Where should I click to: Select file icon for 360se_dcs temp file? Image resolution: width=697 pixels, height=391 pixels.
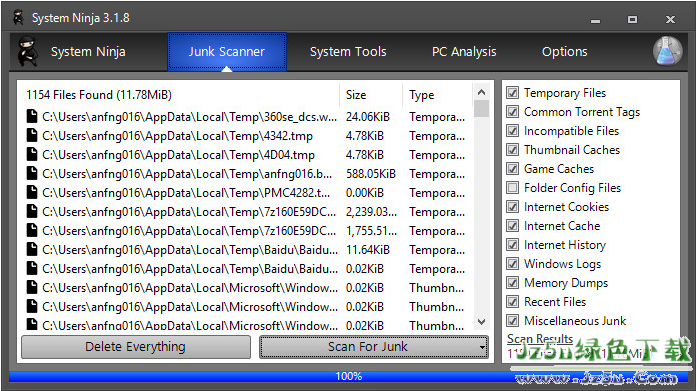click(32, 116)
